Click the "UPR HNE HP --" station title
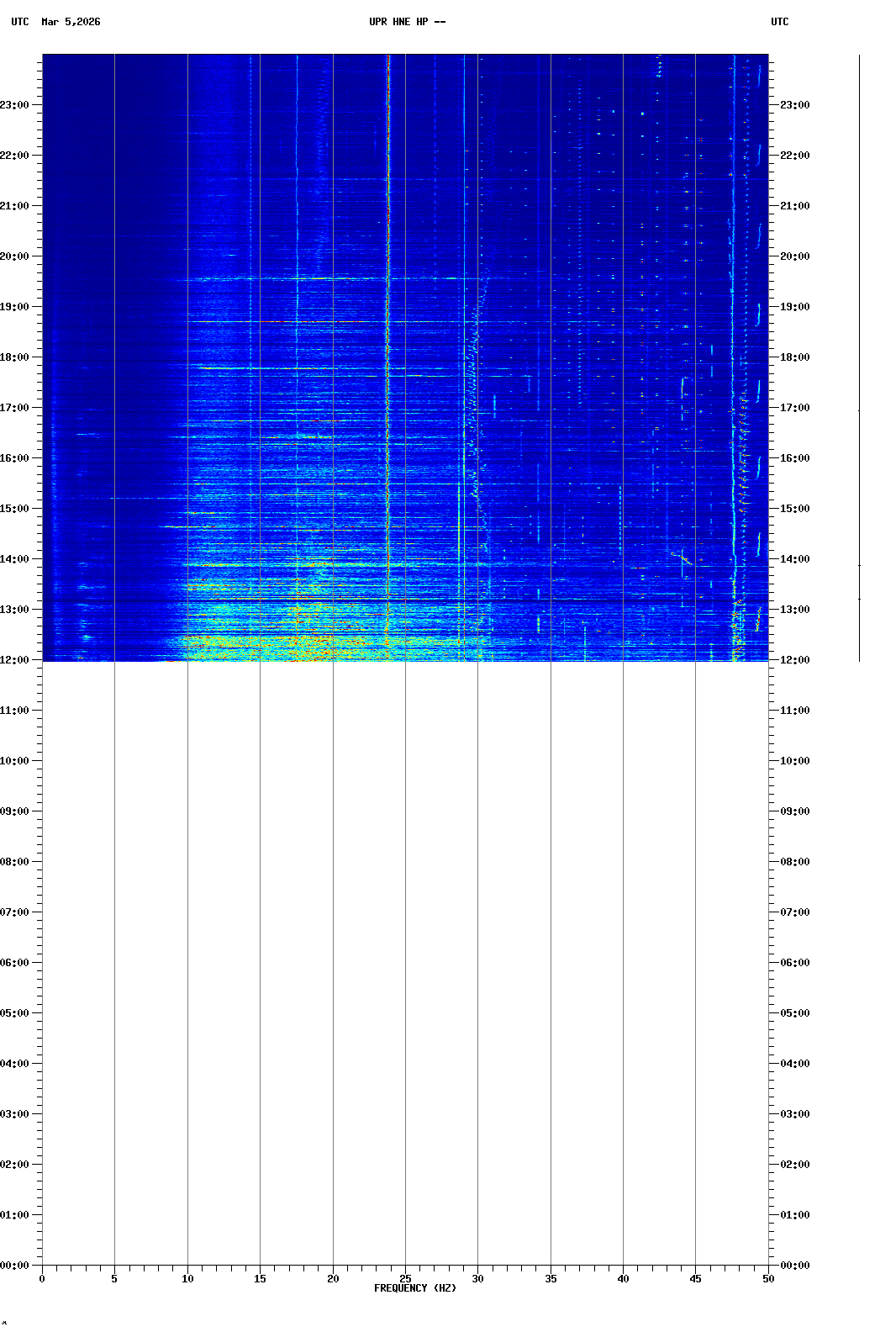The width and height of the screenshot is (896, 1332). pos(407,22)
